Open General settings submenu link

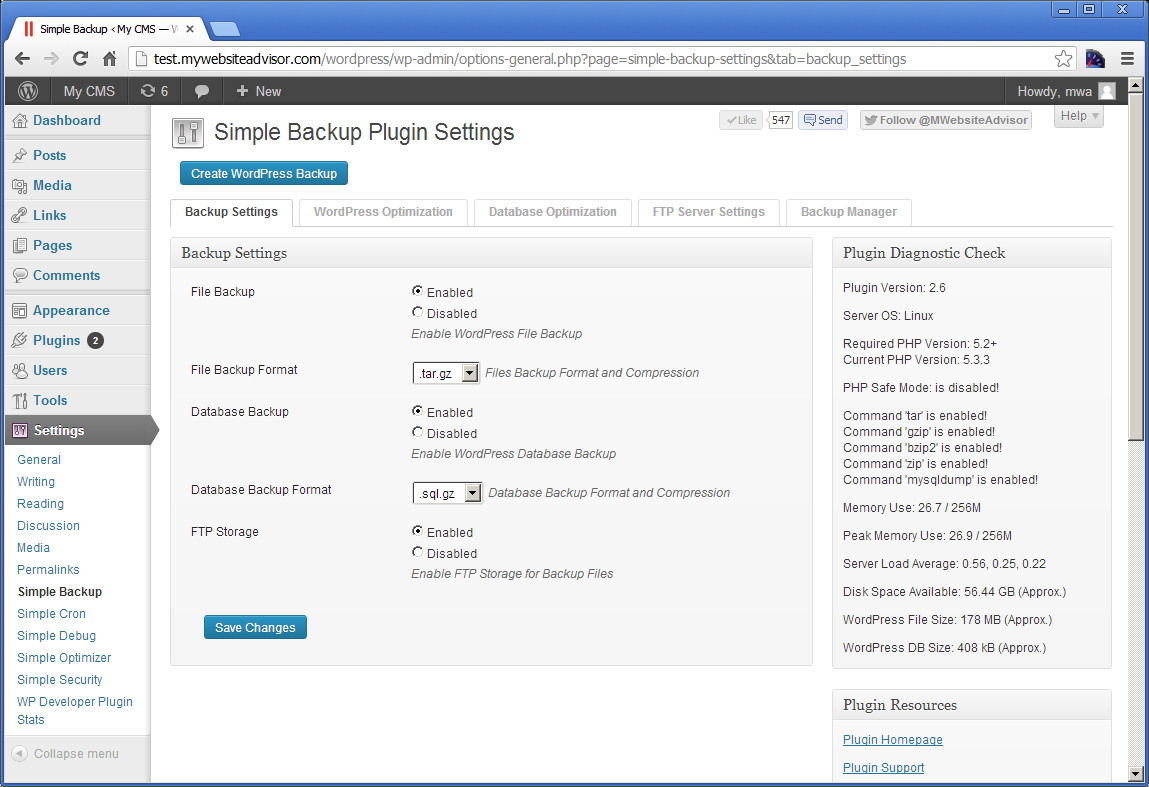[39, 459]
